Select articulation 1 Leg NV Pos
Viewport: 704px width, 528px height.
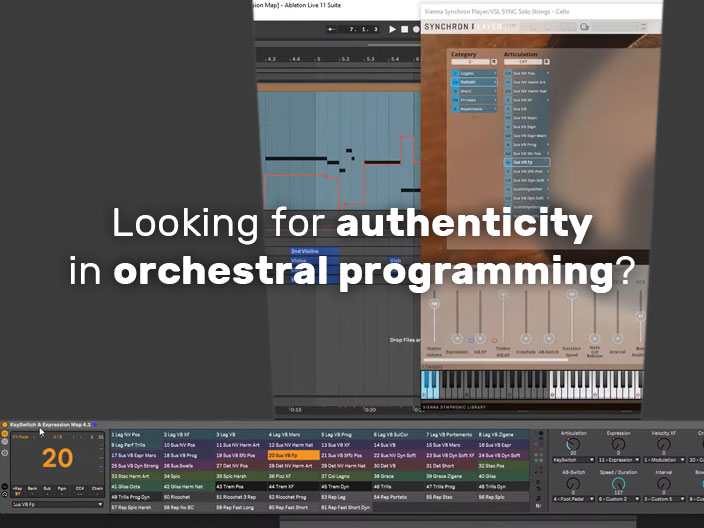coord(136,435)
